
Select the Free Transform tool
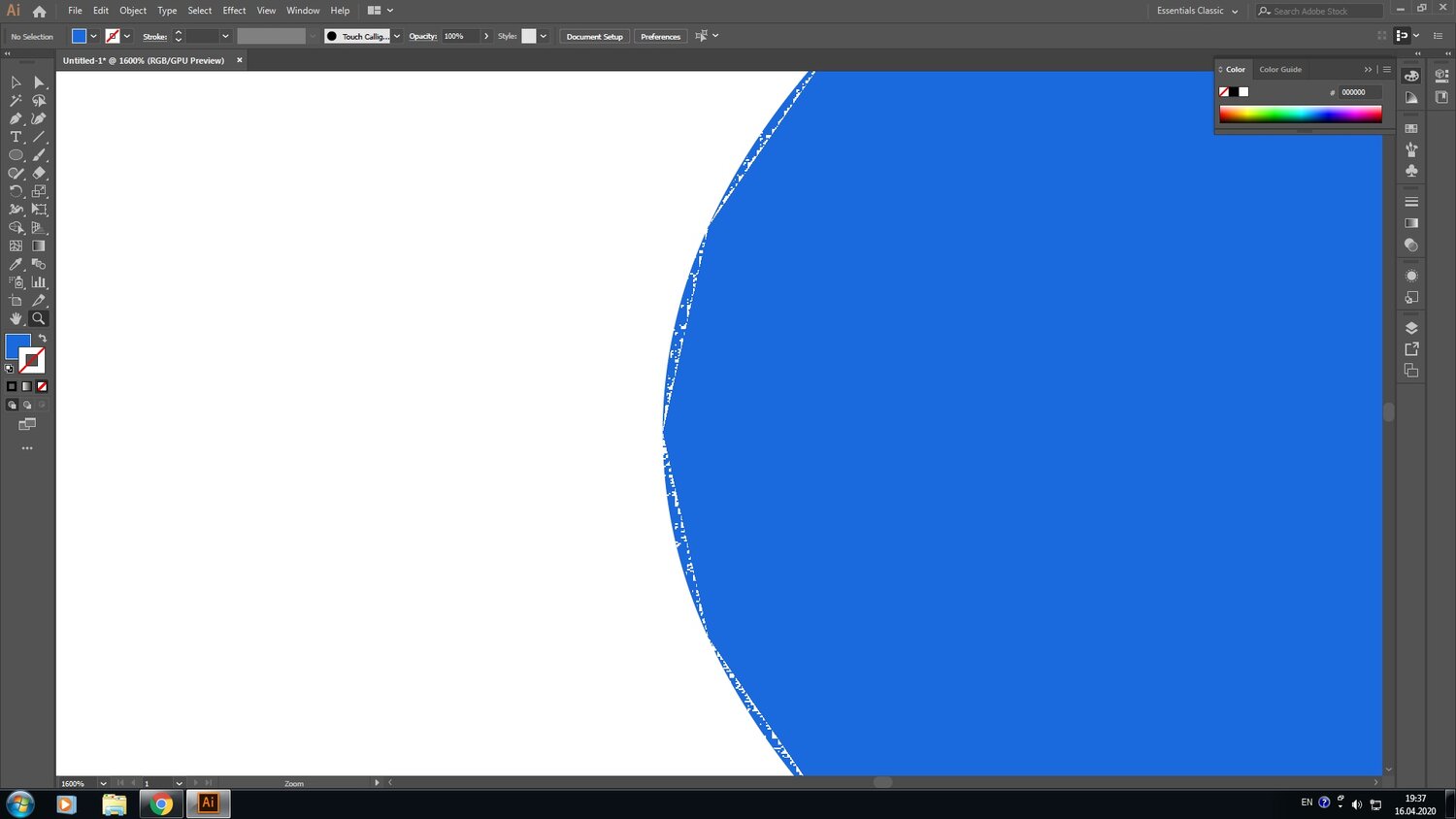[39, 210]
